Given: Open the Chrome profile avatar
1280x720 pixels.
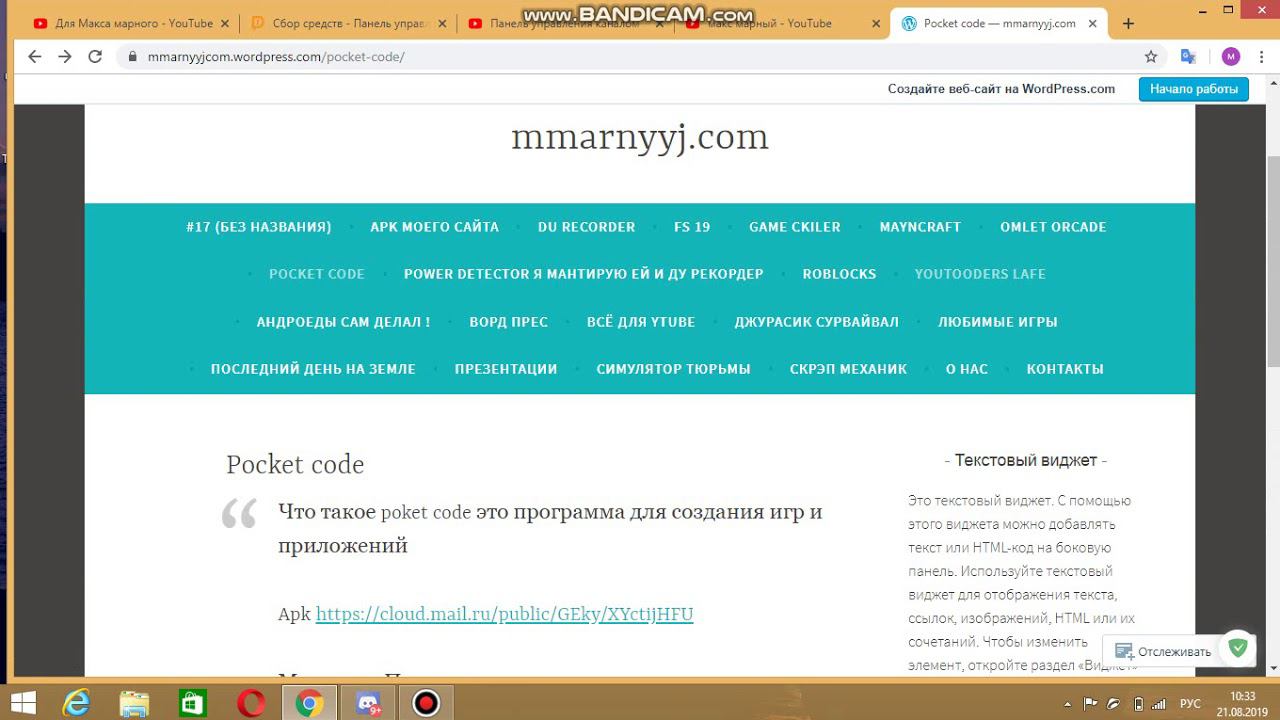Looking at the screenshot, I should coord(1230,57).
